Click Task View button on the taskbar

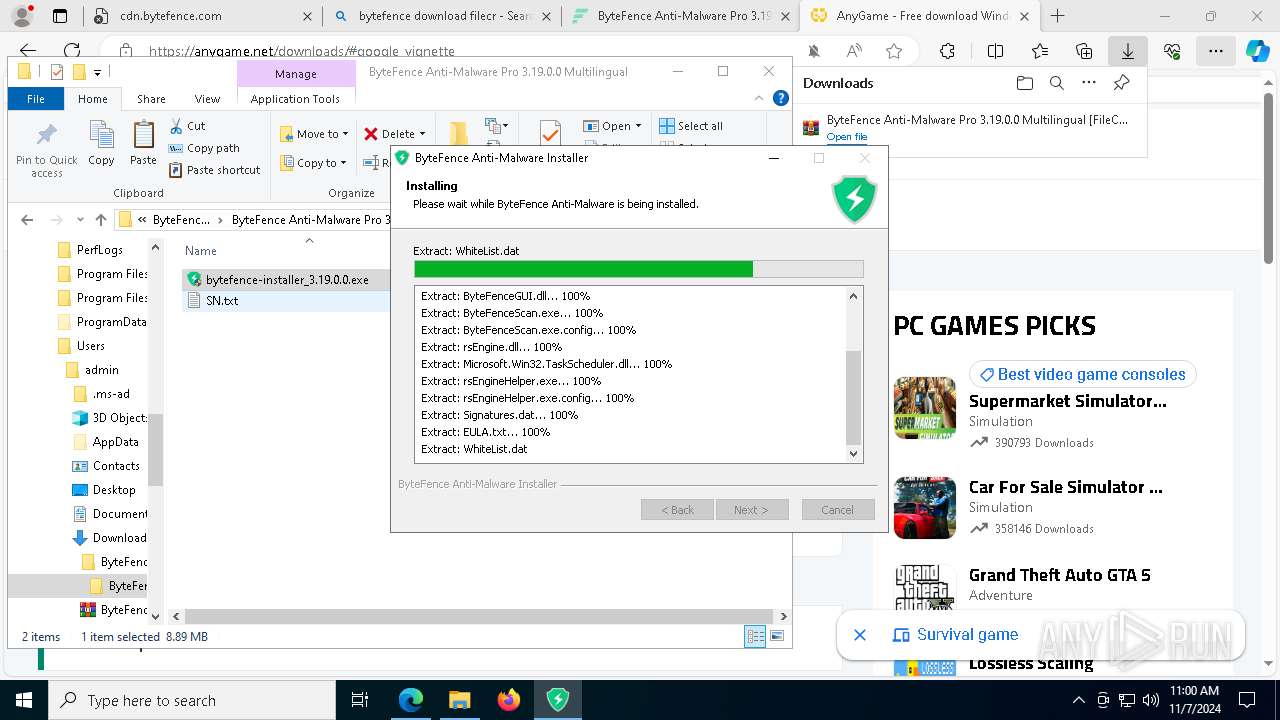(x=360, y=700)
